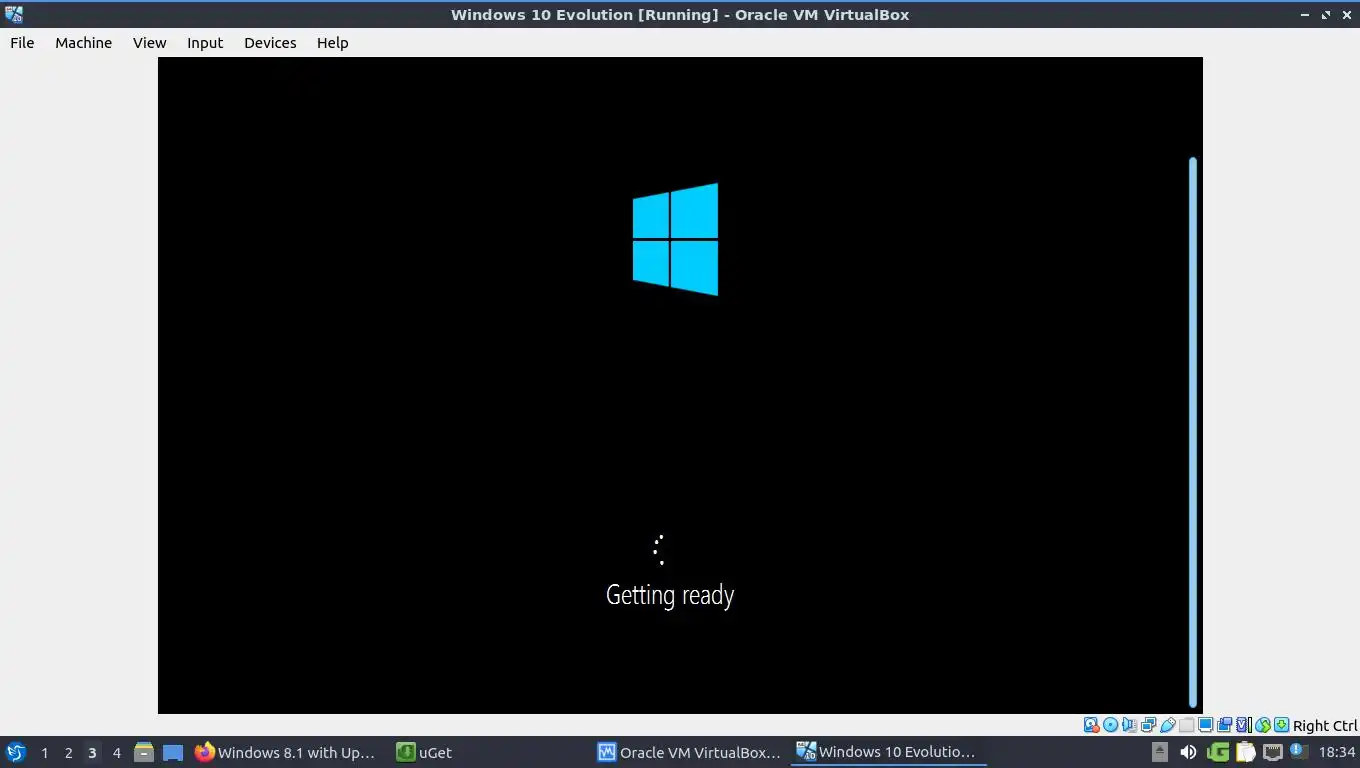
Task: Click the wired network tray icon
Action: tap(1273, 752)
